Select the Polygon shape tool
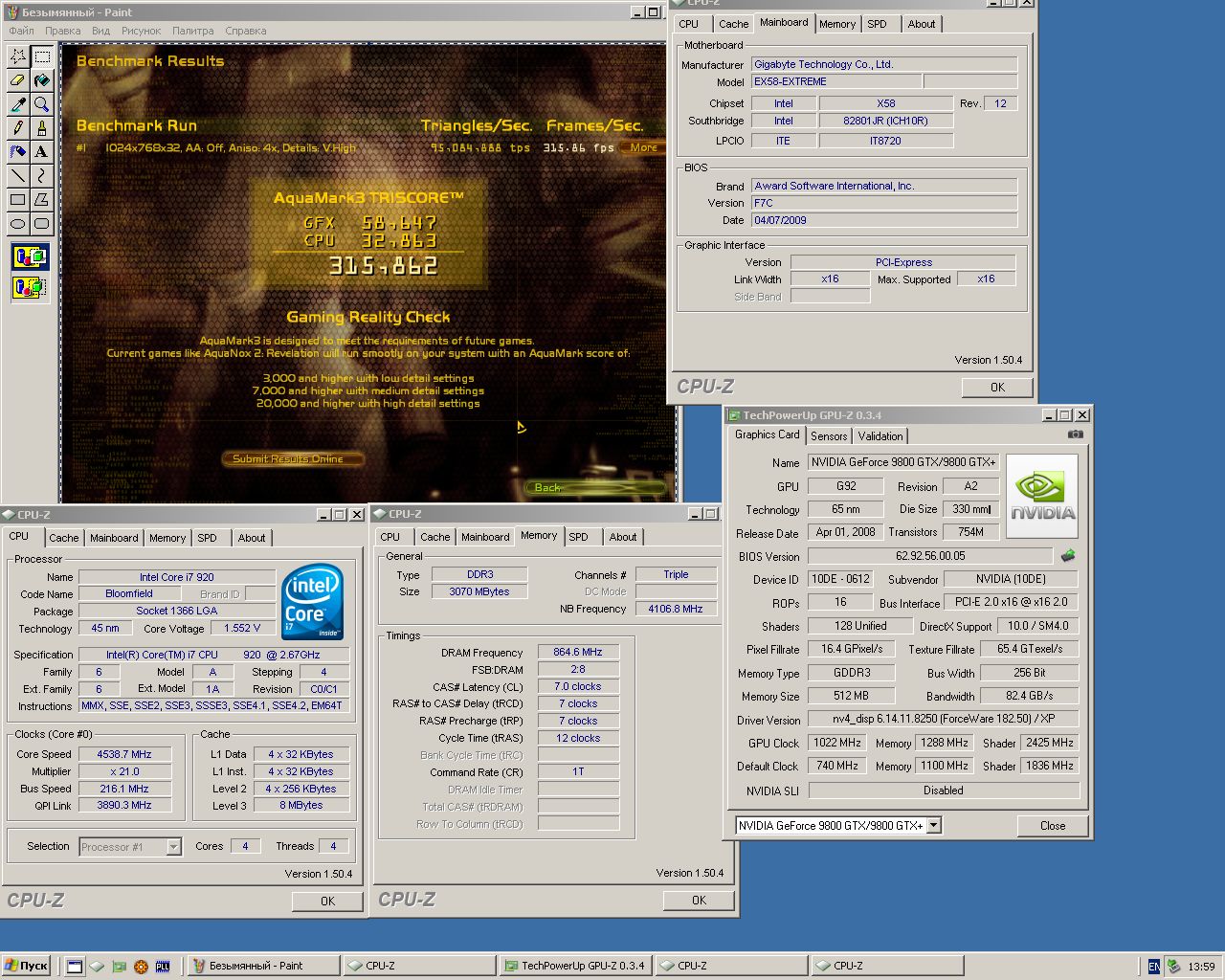Screen dimensions: 1225x980 click(x=41, y=200)
